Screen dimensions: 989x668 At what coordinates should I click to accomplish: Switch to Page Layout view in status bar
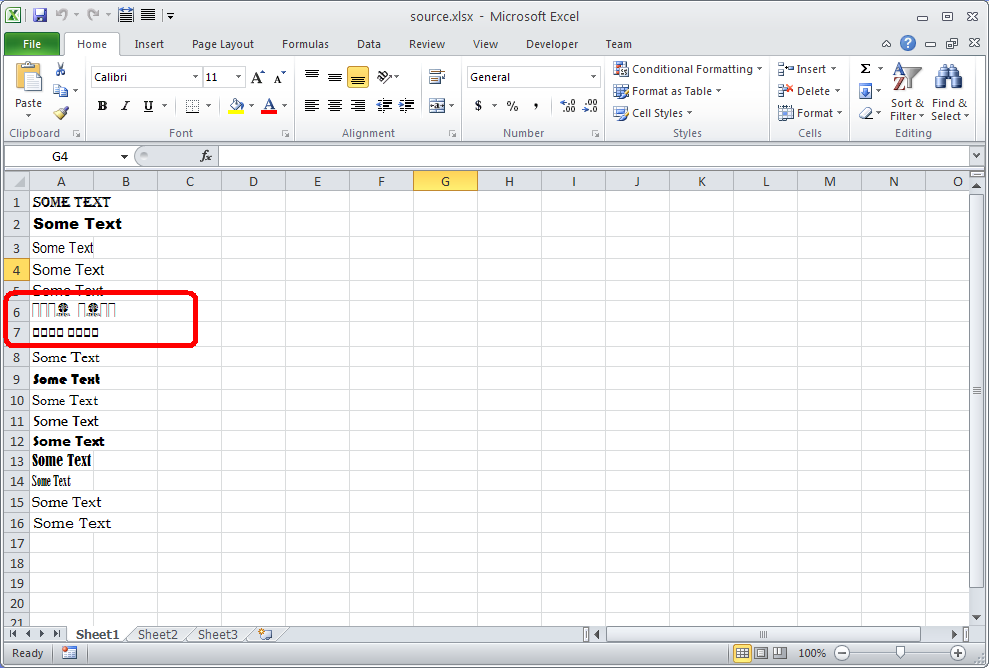coord(760,653)
